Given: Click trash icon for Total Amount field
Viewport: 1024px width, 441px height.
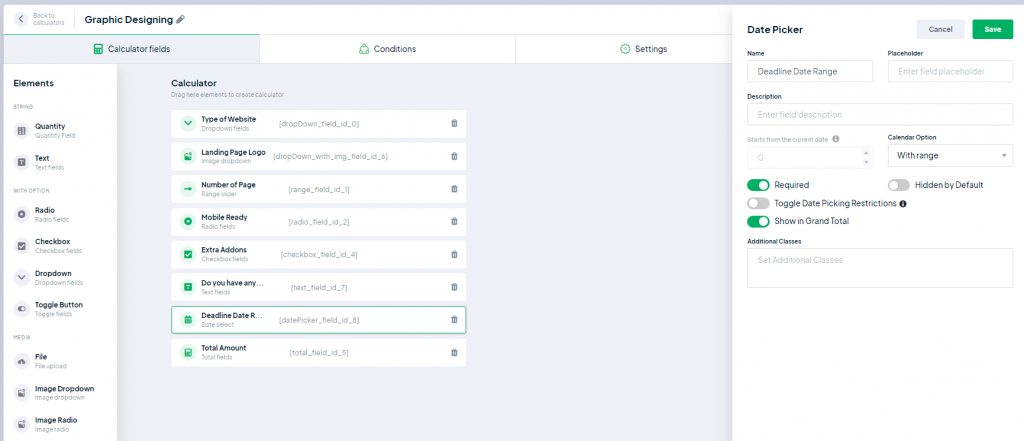Looking at the screenshot, I should coord(455,352).
